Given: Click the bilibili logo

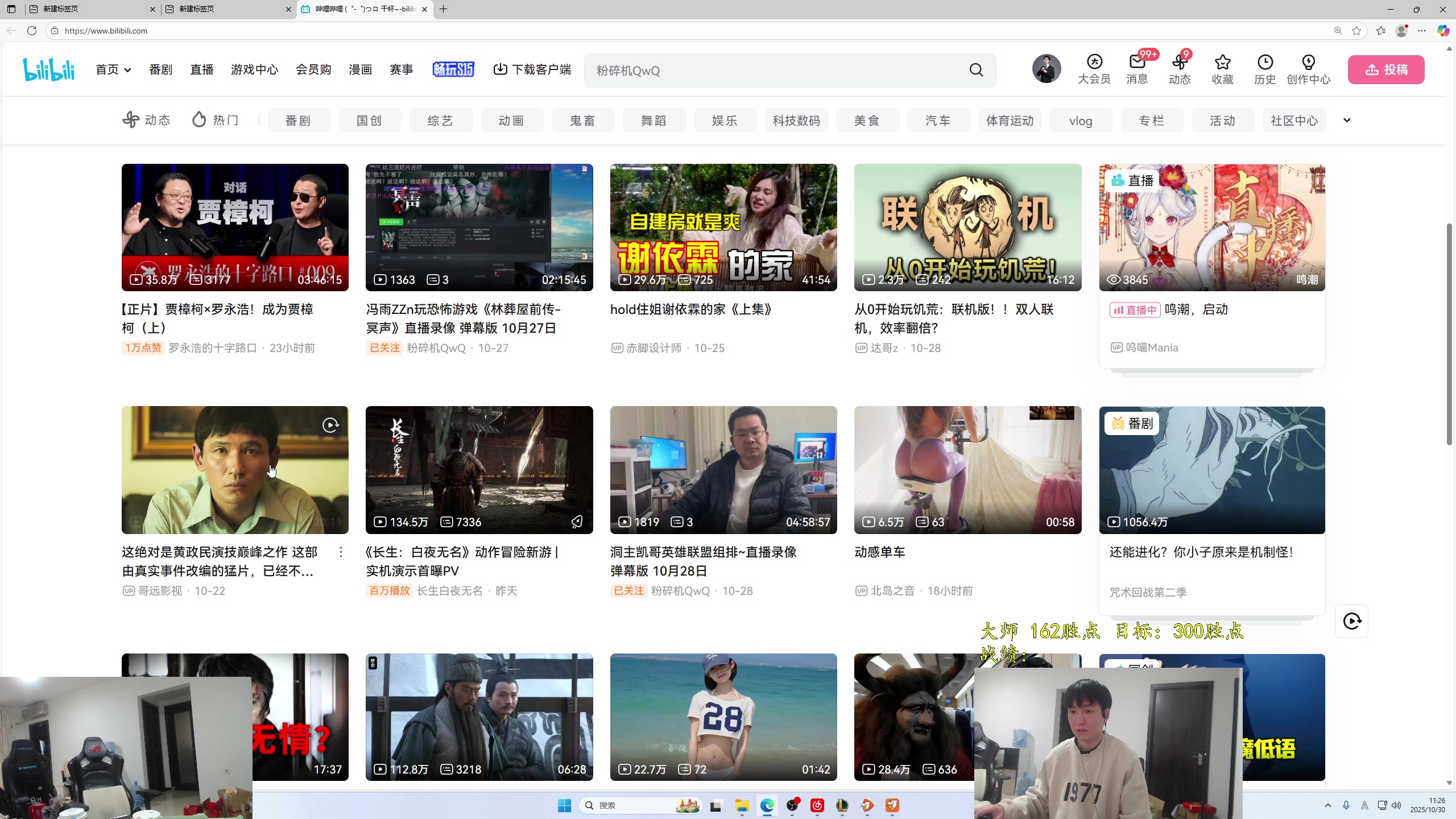Looking at the screenshot, I should [x=49, y=69].
